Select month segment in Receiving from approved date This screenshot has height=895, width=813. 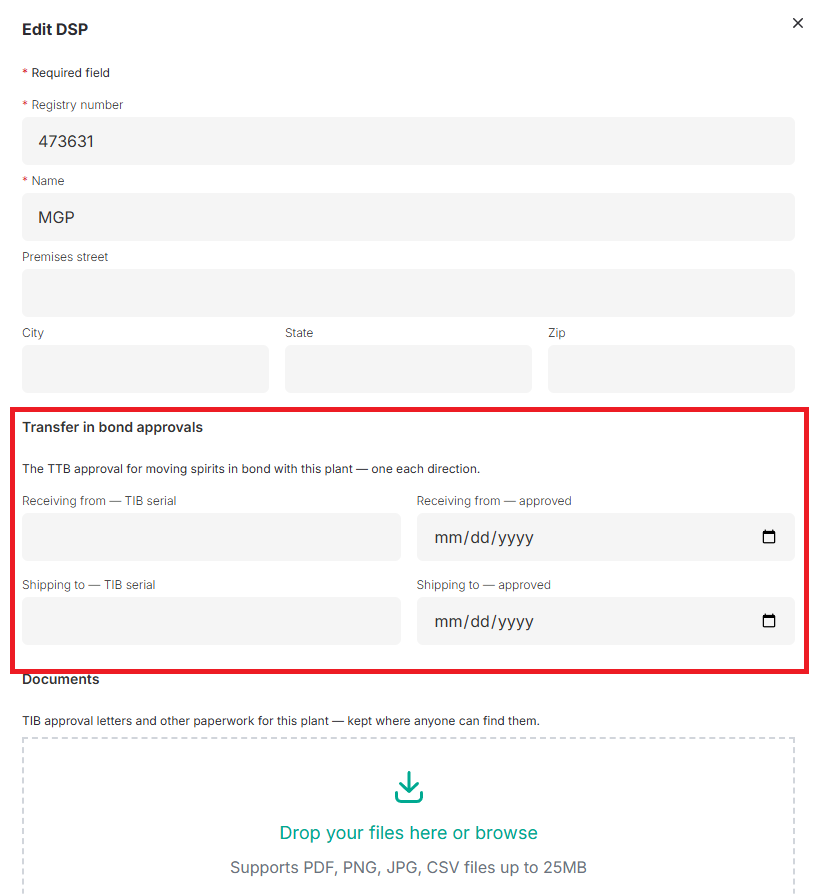(x=448, y=538)
